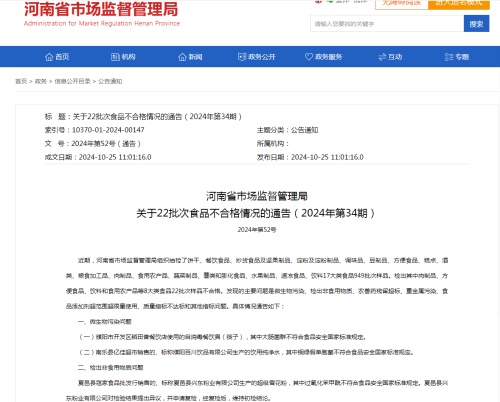Click the white outlined 无障碍 button

tap(402, 4)
